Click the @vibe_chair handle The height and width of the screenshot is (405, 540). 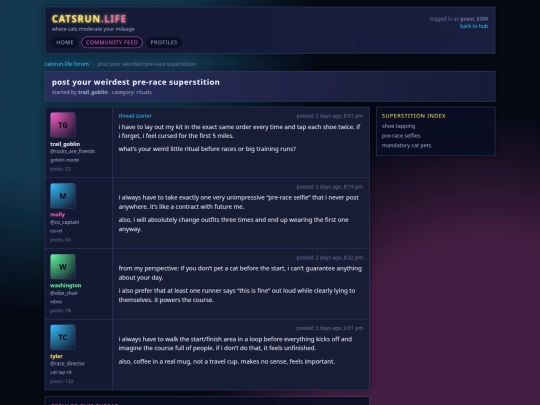pos(64,293)
